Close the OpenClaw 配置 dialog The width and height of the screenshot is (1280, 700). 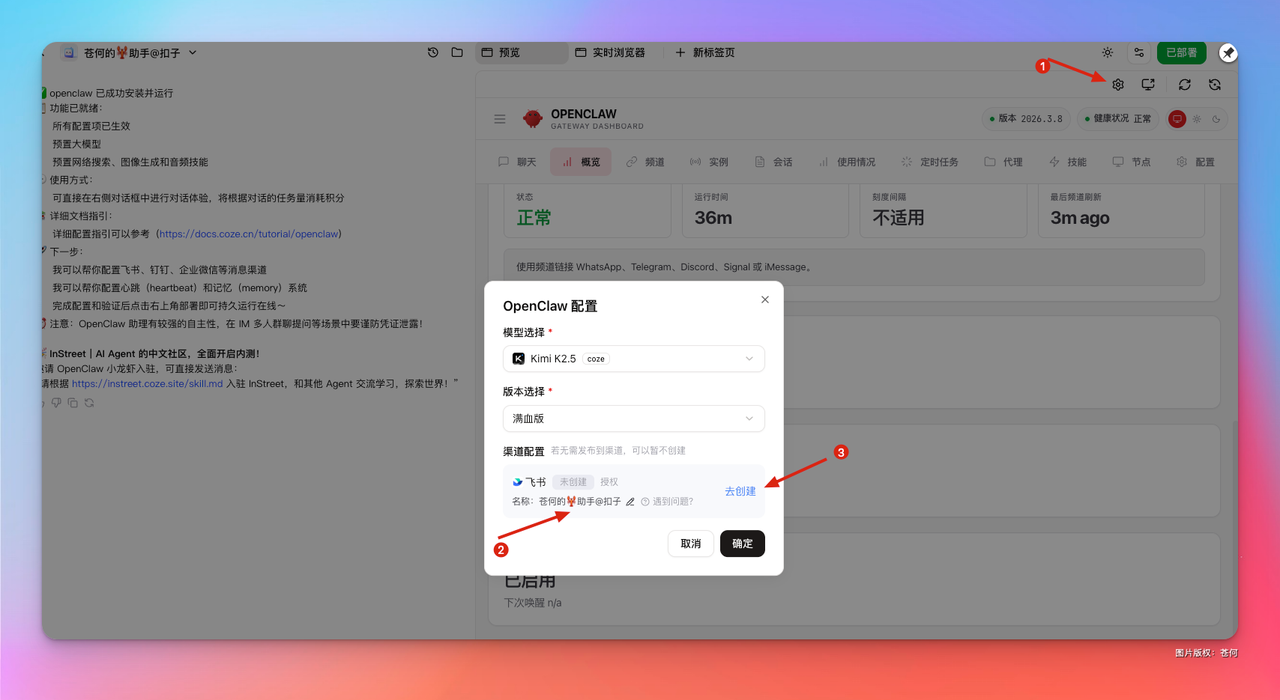tap(765, 300)
